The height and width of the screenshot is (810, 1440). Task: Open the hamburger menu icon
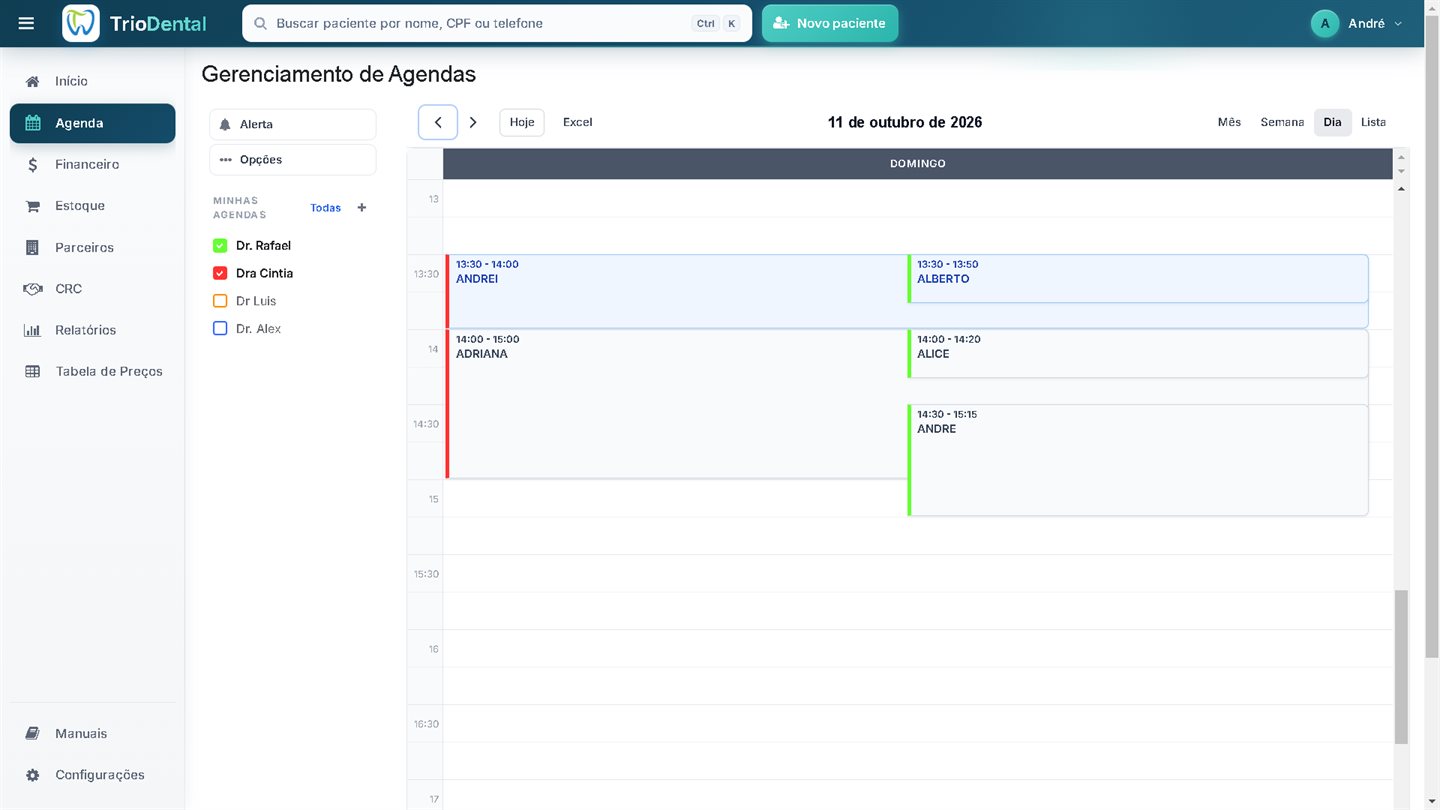click(26, 23)
